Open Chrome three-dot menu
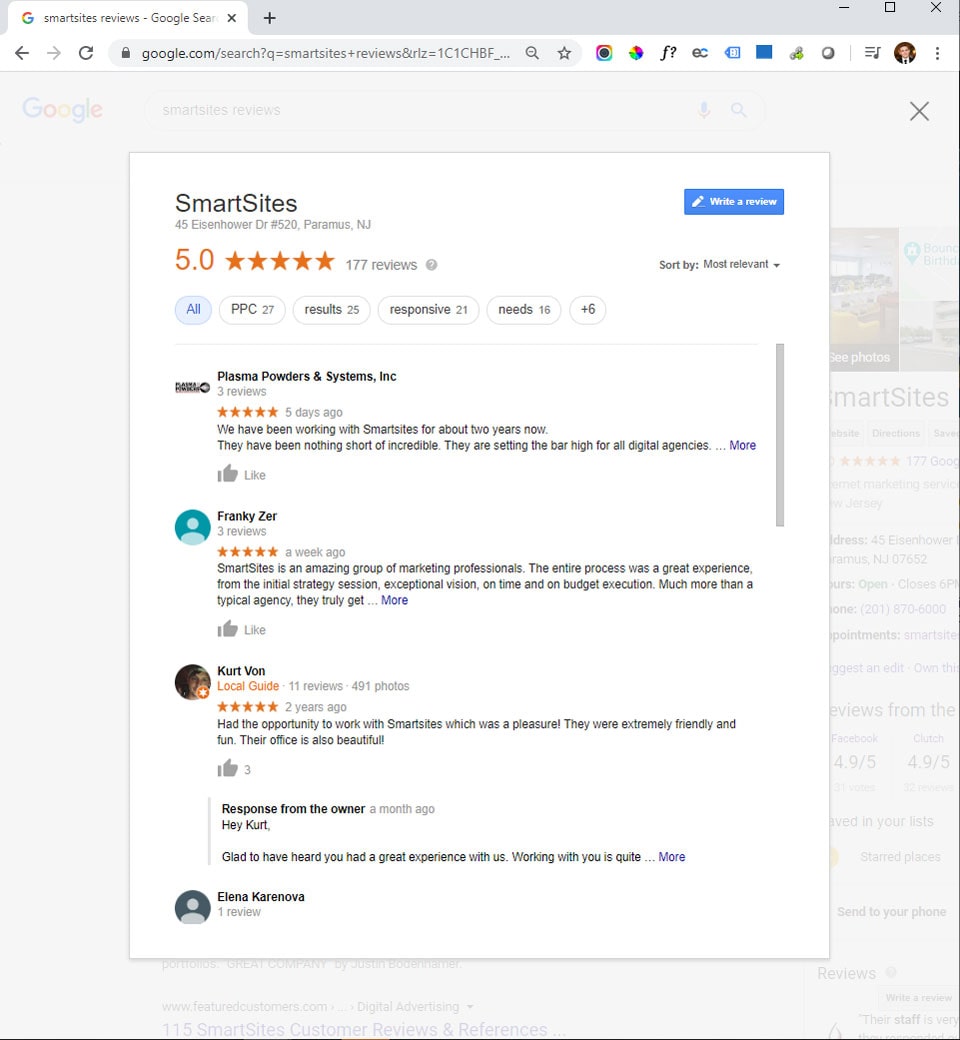The width and height of the screenshot is (960, 1040). (x=937, y=53)
